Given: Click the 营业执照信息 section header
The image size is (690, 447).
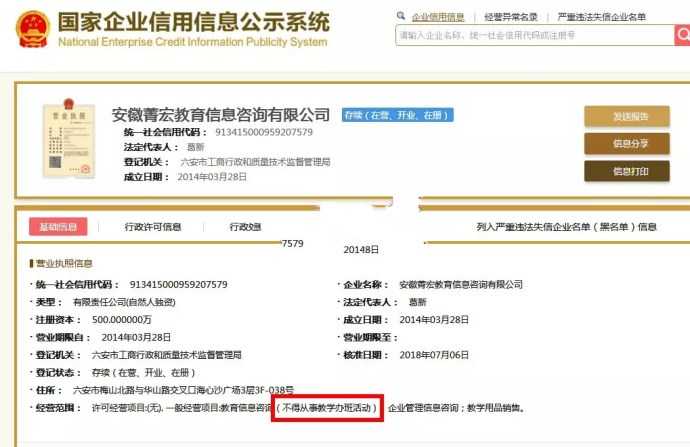Looking at the screenshot, I should (x=63, y=264).
